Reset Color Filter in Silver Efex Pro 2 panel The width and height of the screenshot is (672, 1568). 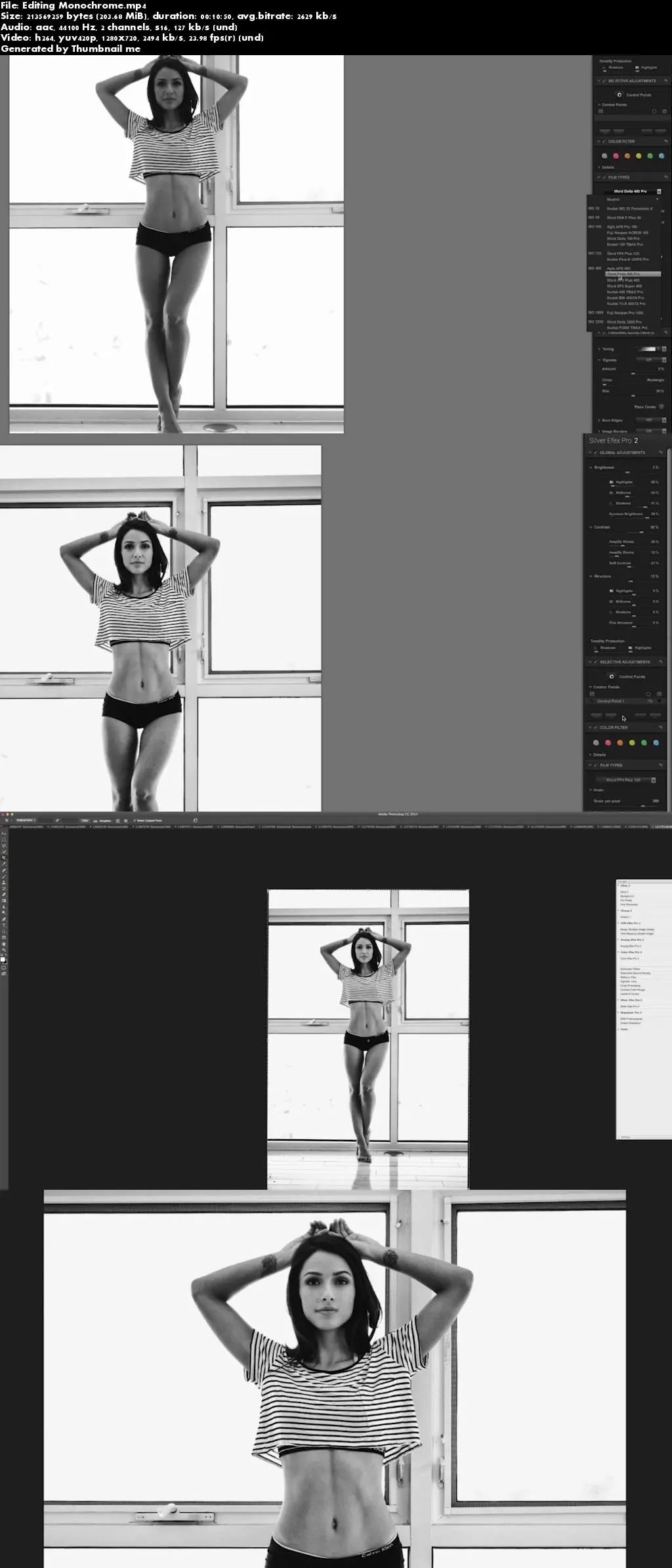[661, 728]
